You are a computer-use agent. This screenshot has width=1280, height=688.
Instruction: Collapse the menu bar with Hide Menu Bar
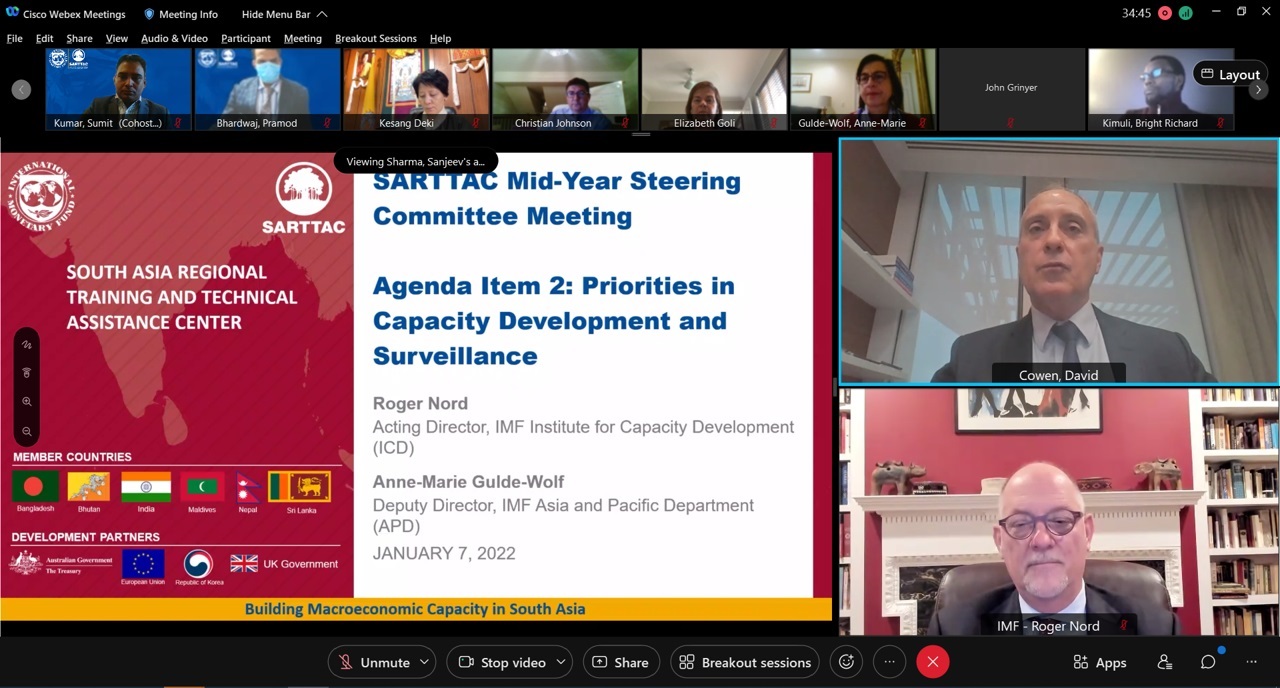[x=284, y=14]
